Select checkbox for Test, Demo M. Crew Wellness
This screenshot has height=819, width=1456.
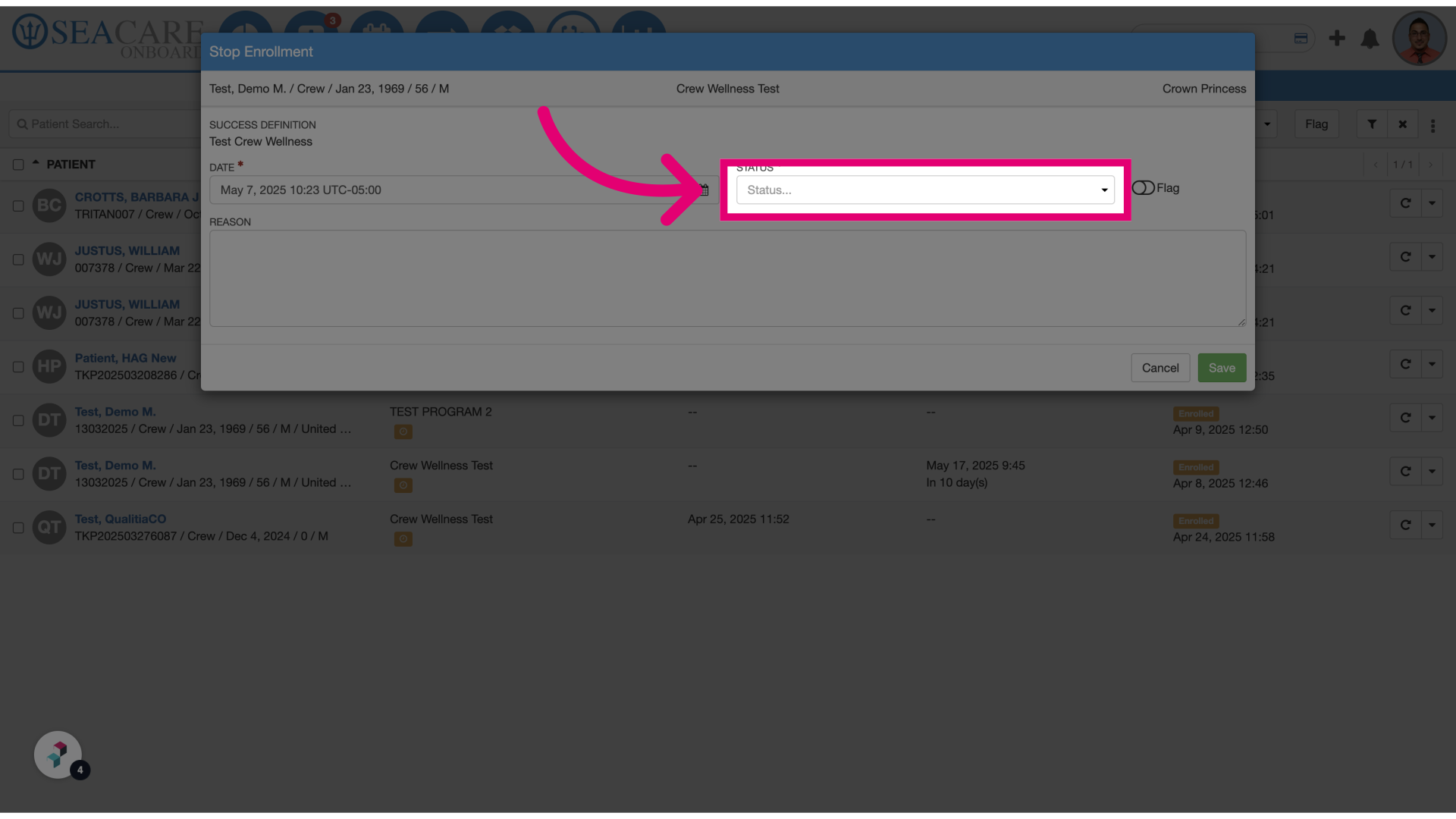[18, 474]
